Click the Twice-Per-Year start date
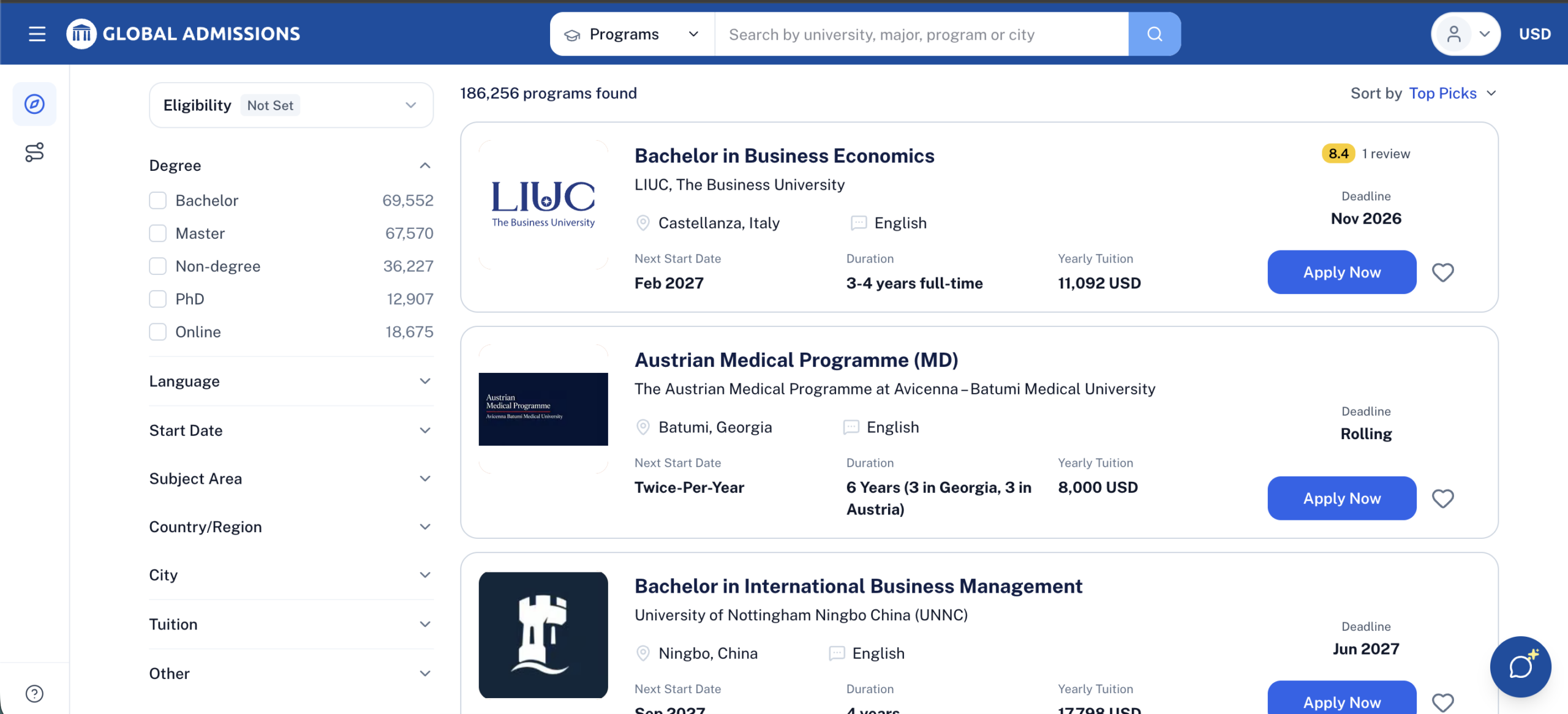Screen dimensions: 1568x714 (x=690, y=487)
